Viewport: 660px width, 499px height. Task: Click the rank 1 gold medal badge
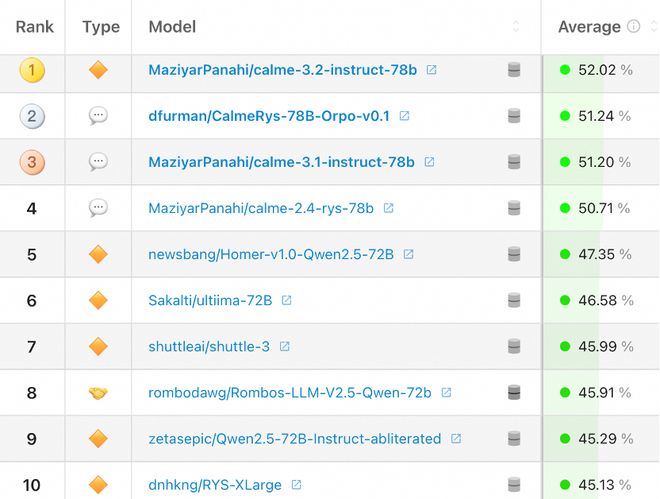click(32, 70)
